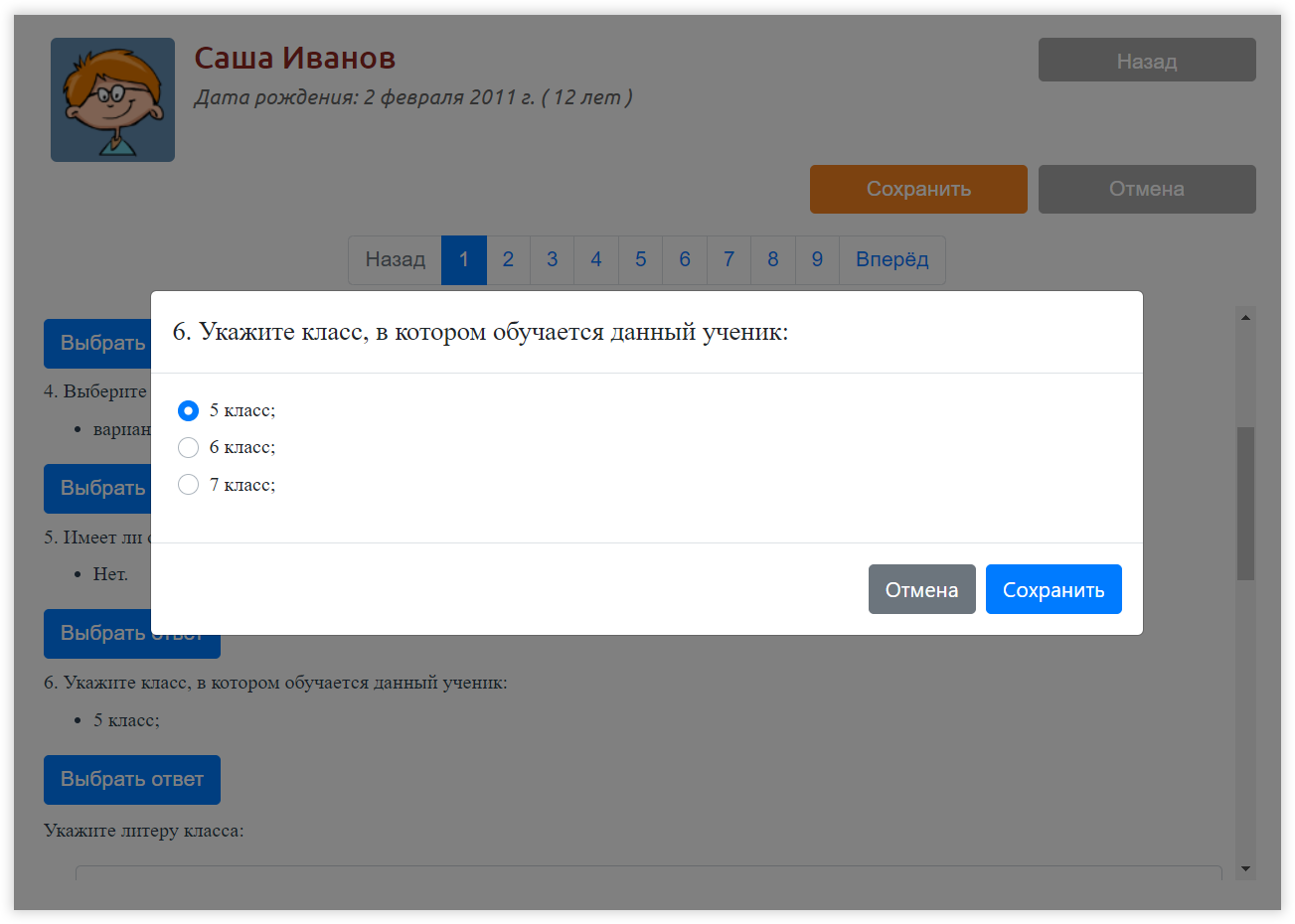Open page 5 in pagination

coord(640,260)
